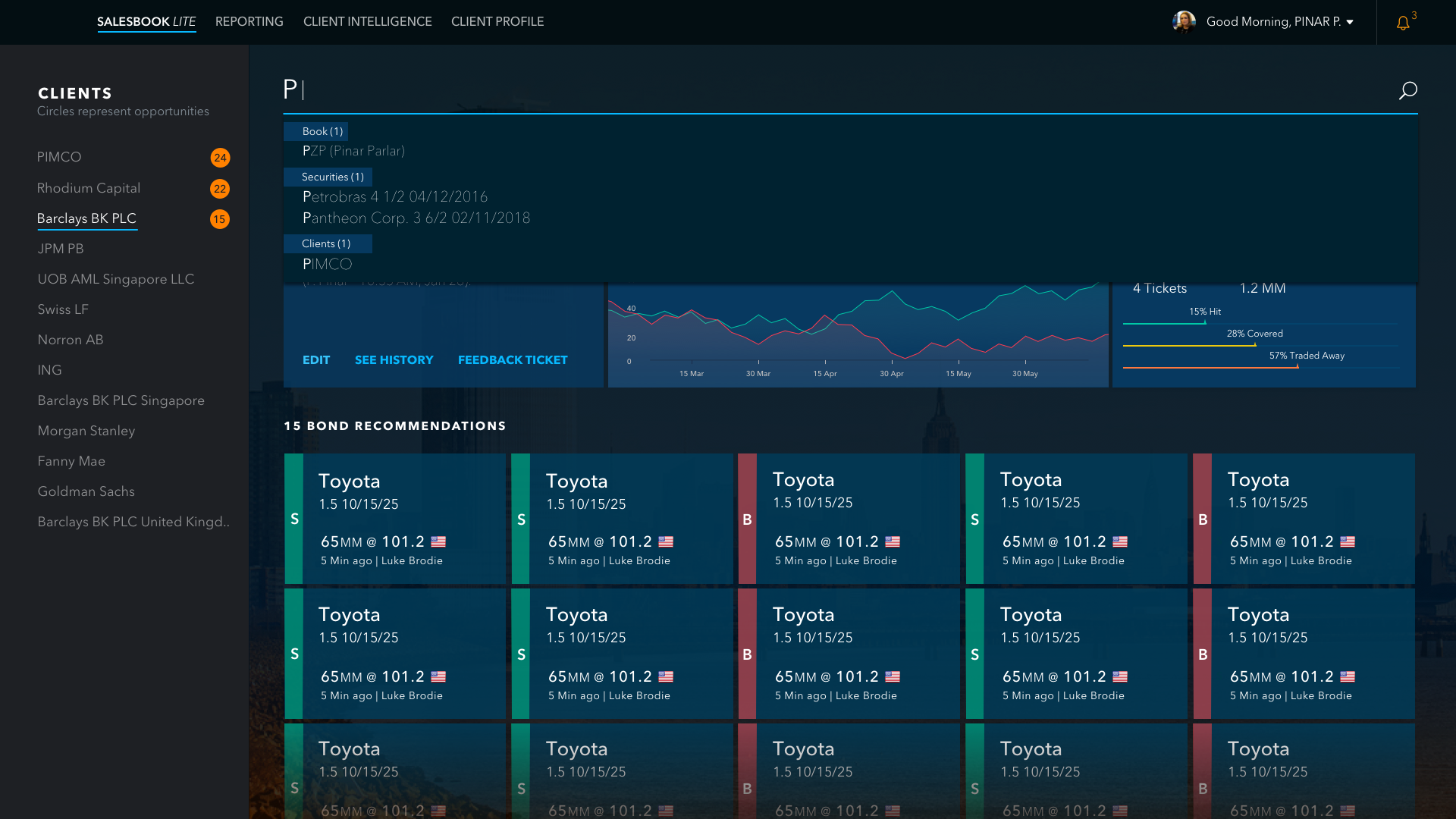Click the orange 24 badge beside PIMCO
This screenshot has height=819, width=1456.
(x=220, y=158)
